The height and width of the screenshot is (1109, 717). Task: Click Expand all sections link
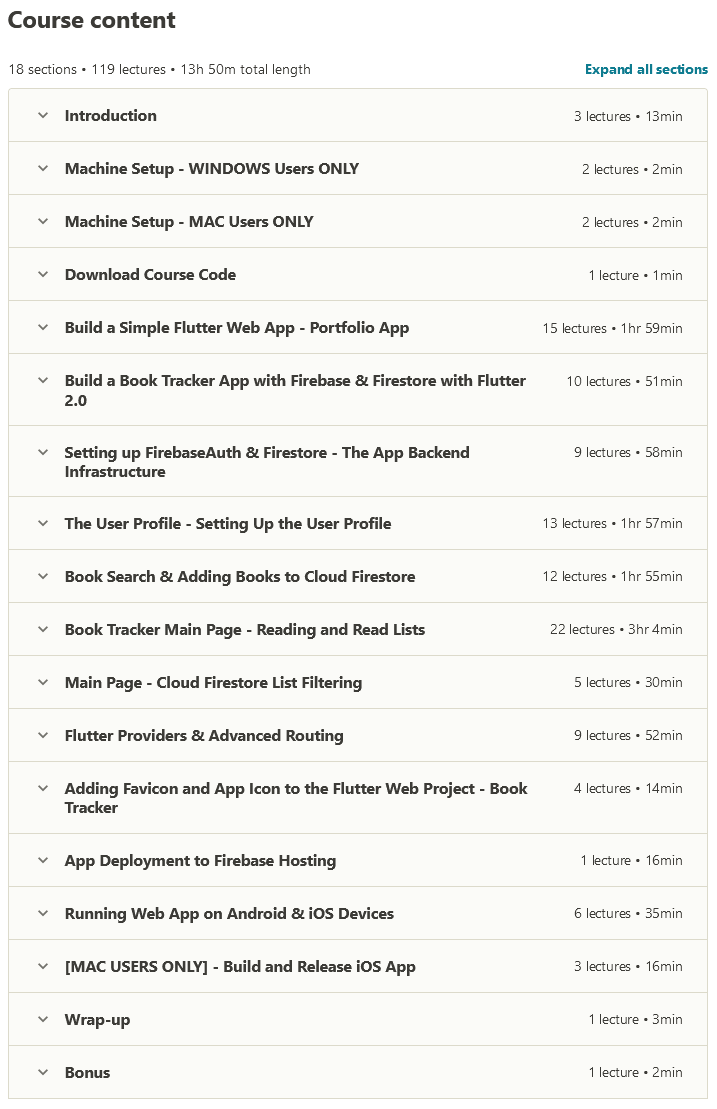pyautogui.click(x=646, y=69)
